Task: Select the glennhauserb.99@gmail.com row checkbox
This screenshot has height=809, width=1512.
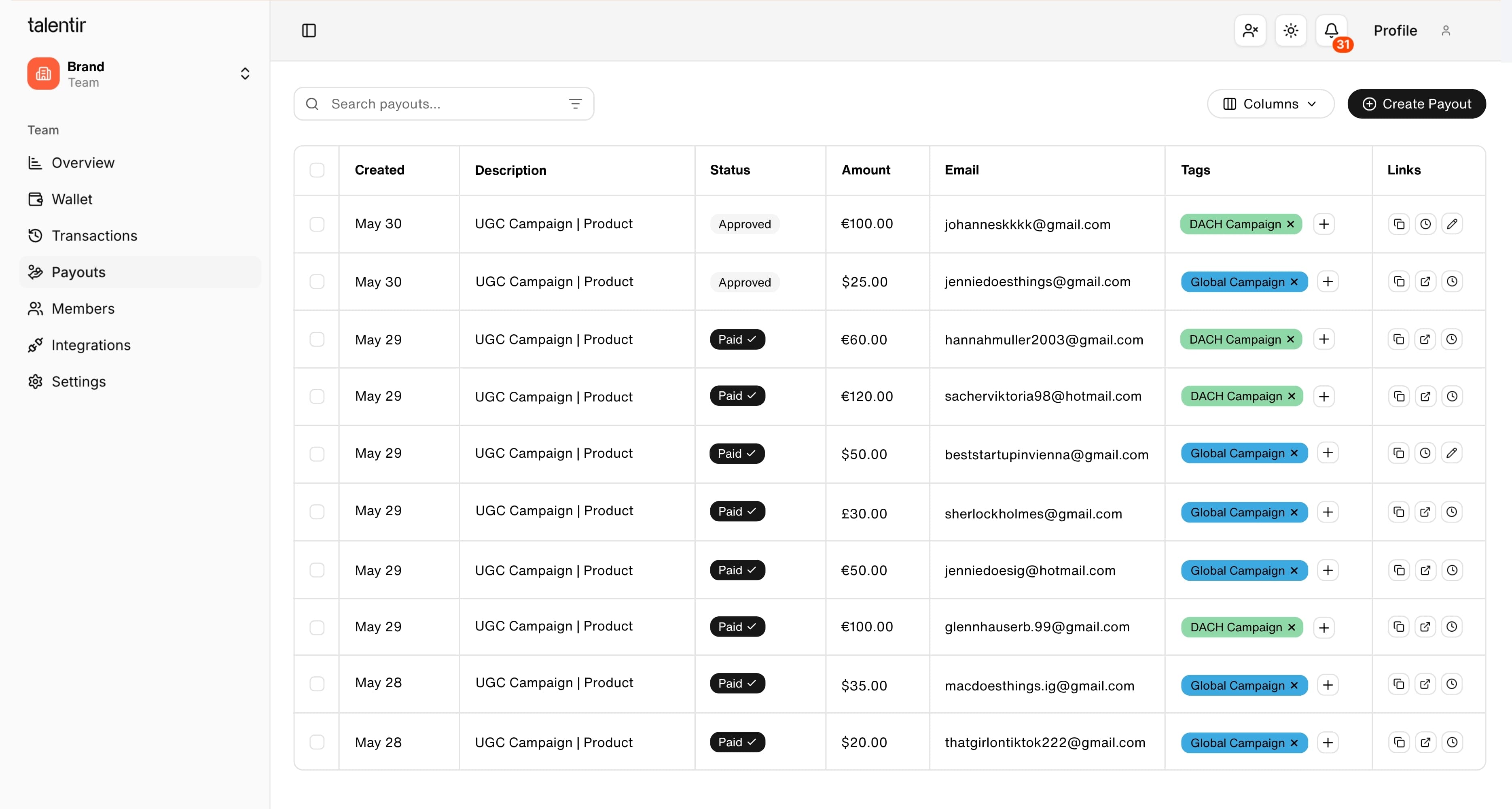Action: tap(317, 627)
